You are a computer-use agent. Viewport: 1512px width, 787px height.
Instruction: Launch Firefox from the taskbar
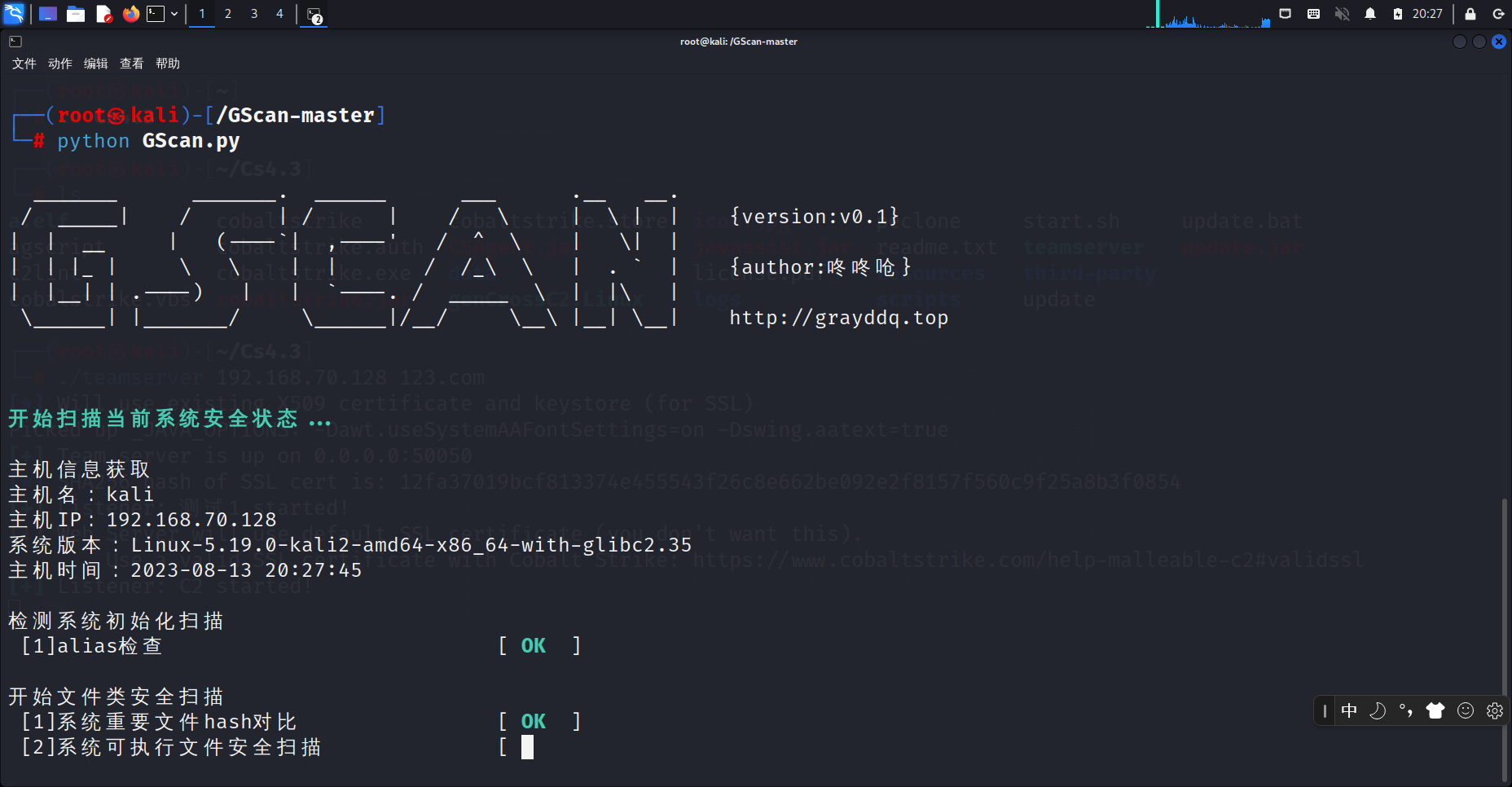coord(131,14)
